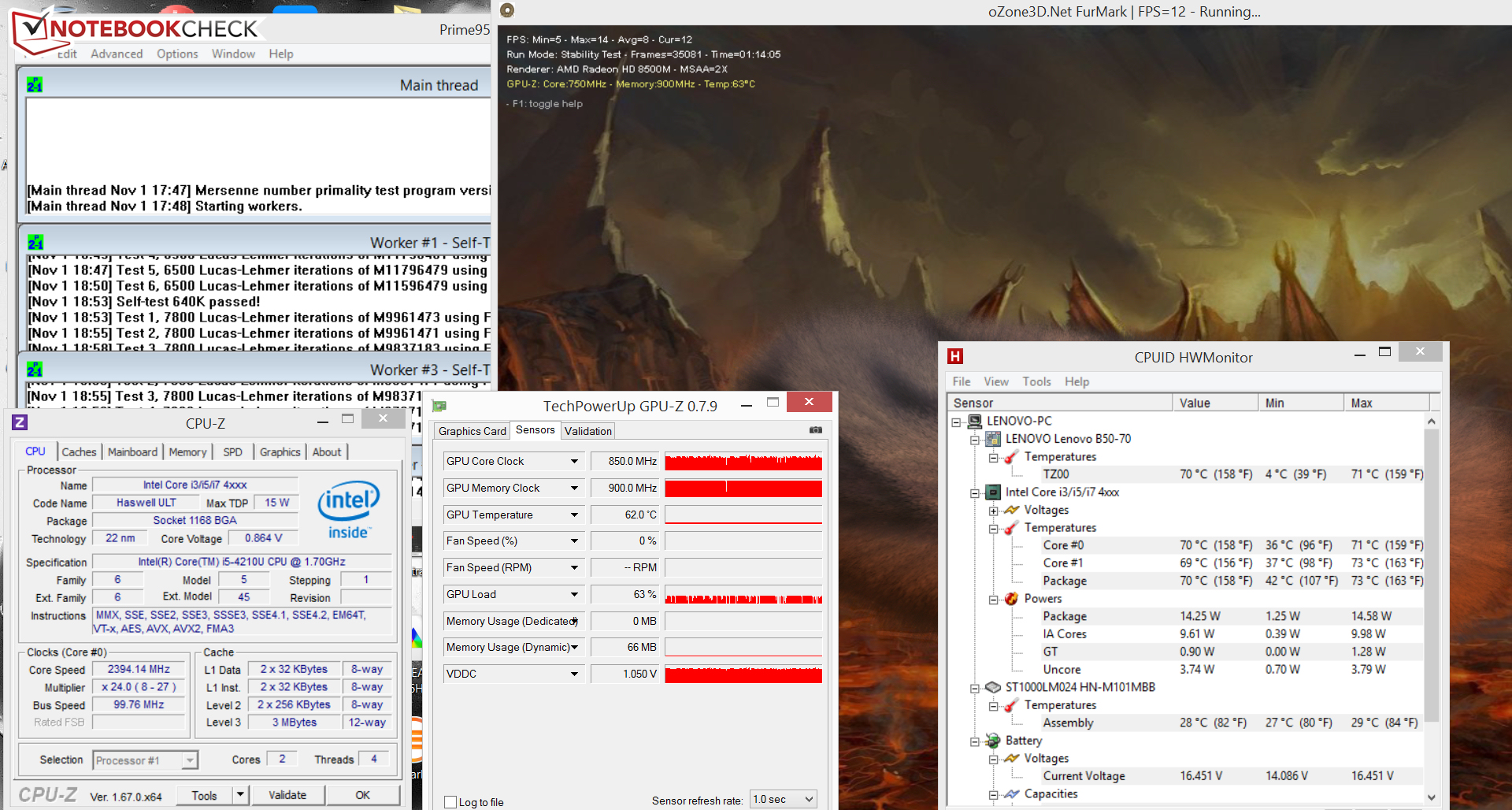Open the Fan Speed (%) sensor dropdown
The width and height of the screenshot is (1512, 810).
coord(574,541)
